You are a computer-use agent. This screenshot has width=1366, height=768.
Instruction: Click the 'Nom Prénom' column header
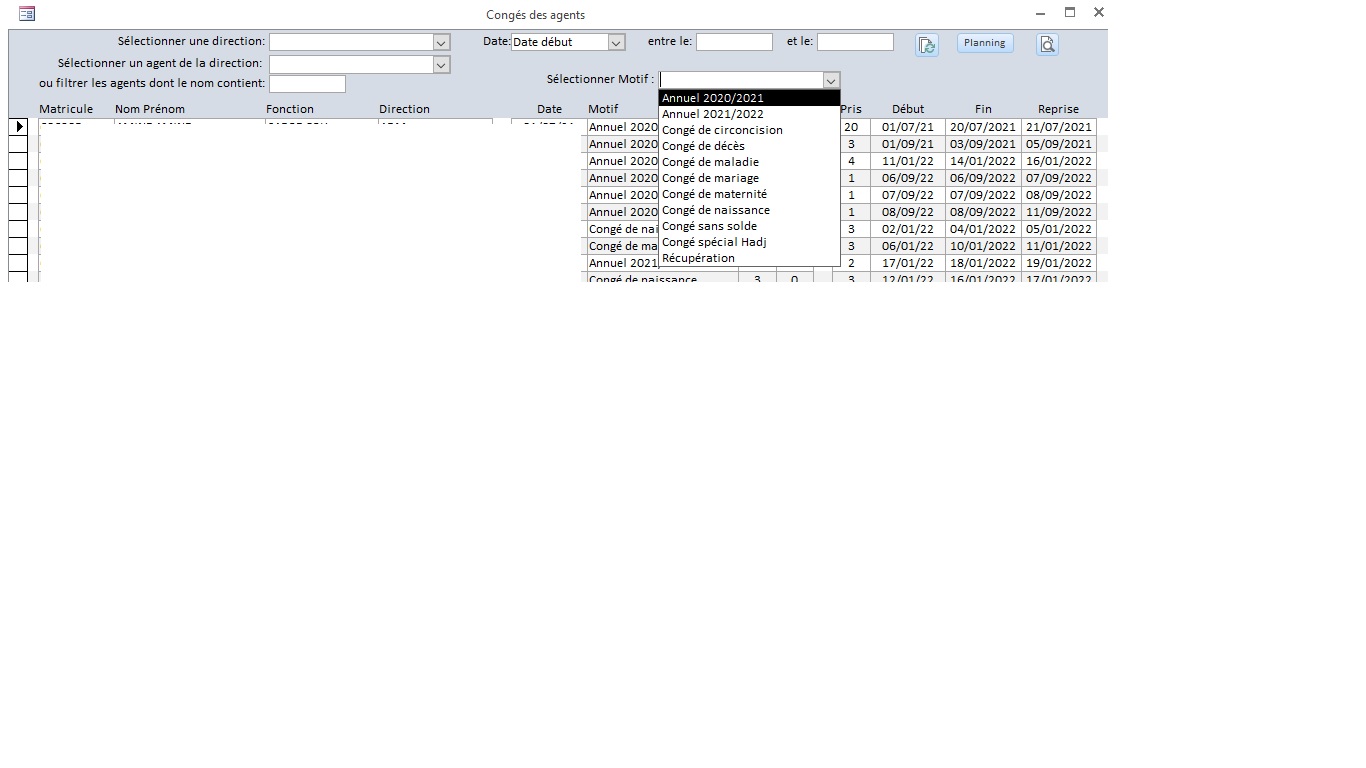click(x=150, y=109)
